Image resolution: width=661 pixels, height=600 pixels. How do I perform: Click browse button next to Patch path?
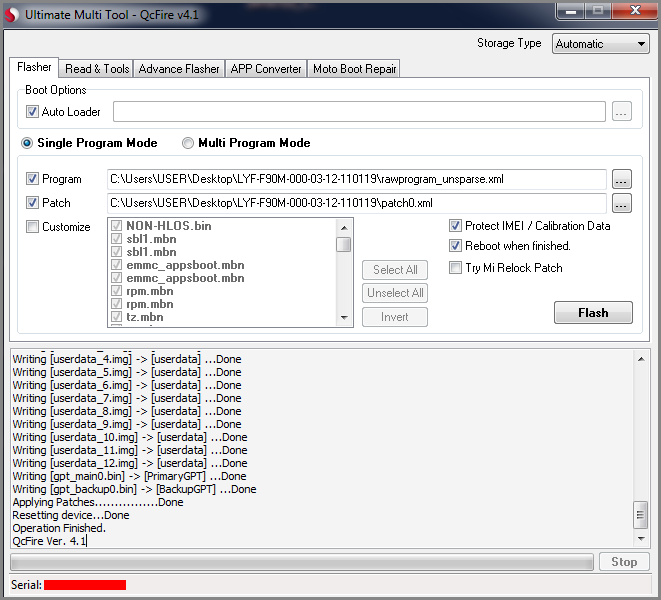(x=621, y=204)
